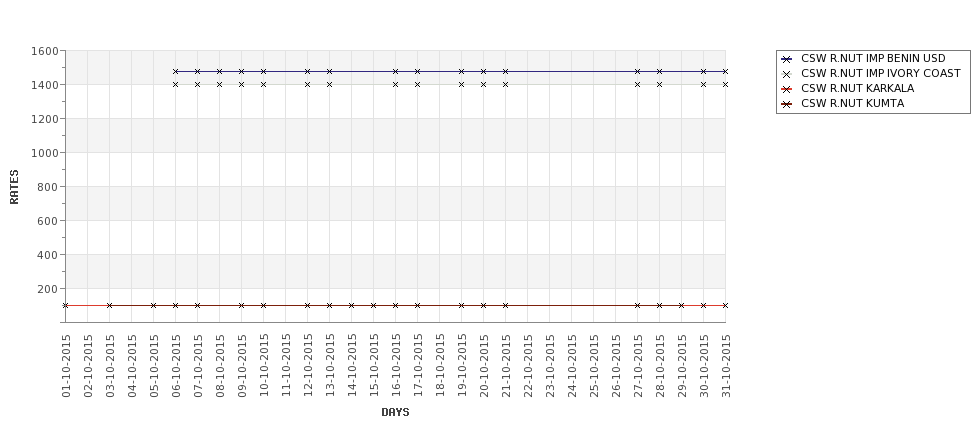Image resolution: width=975 pixels, height=429 pixels.
Task: Select IVORY COAST data point on 13-10-2015
Action: pos(330,85)
